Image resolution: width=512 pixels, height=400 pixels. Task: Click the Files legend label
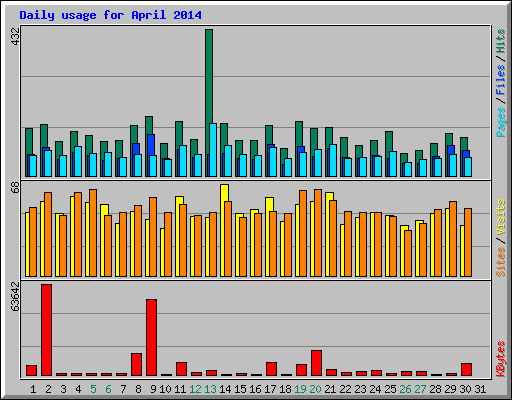[x=501, y=79]
